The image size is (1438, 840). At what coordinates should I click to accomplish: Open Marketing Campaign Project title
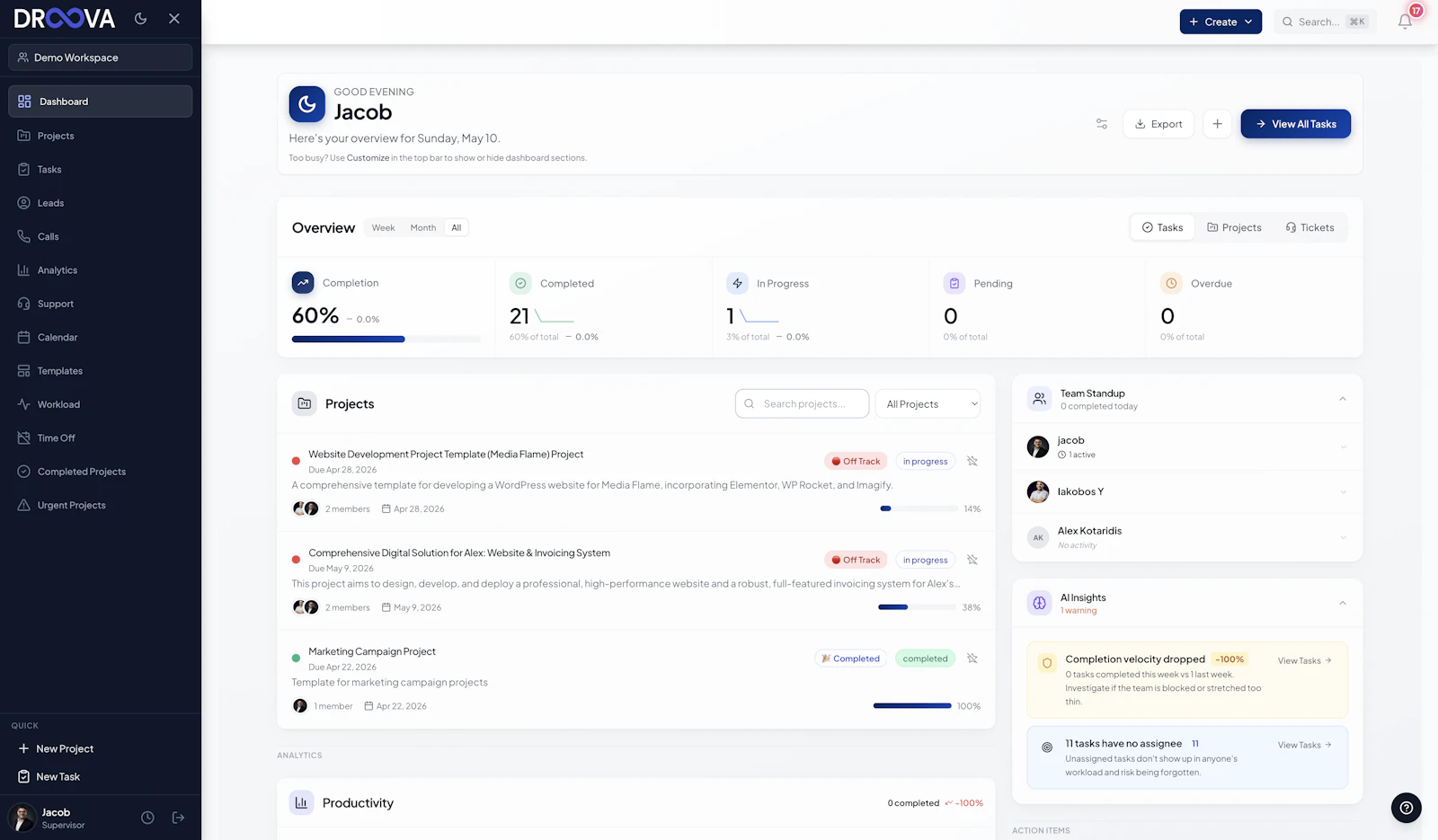(372, 652)
